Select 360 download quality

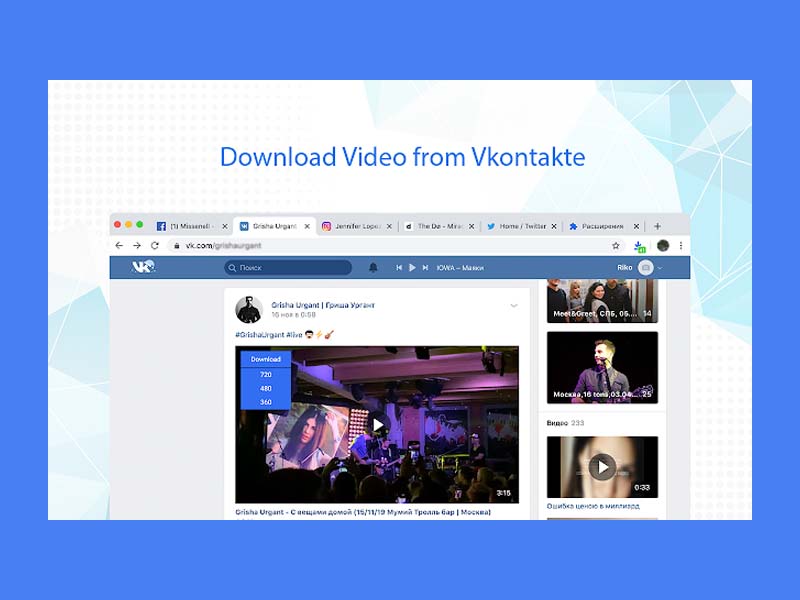pos(265,402)
